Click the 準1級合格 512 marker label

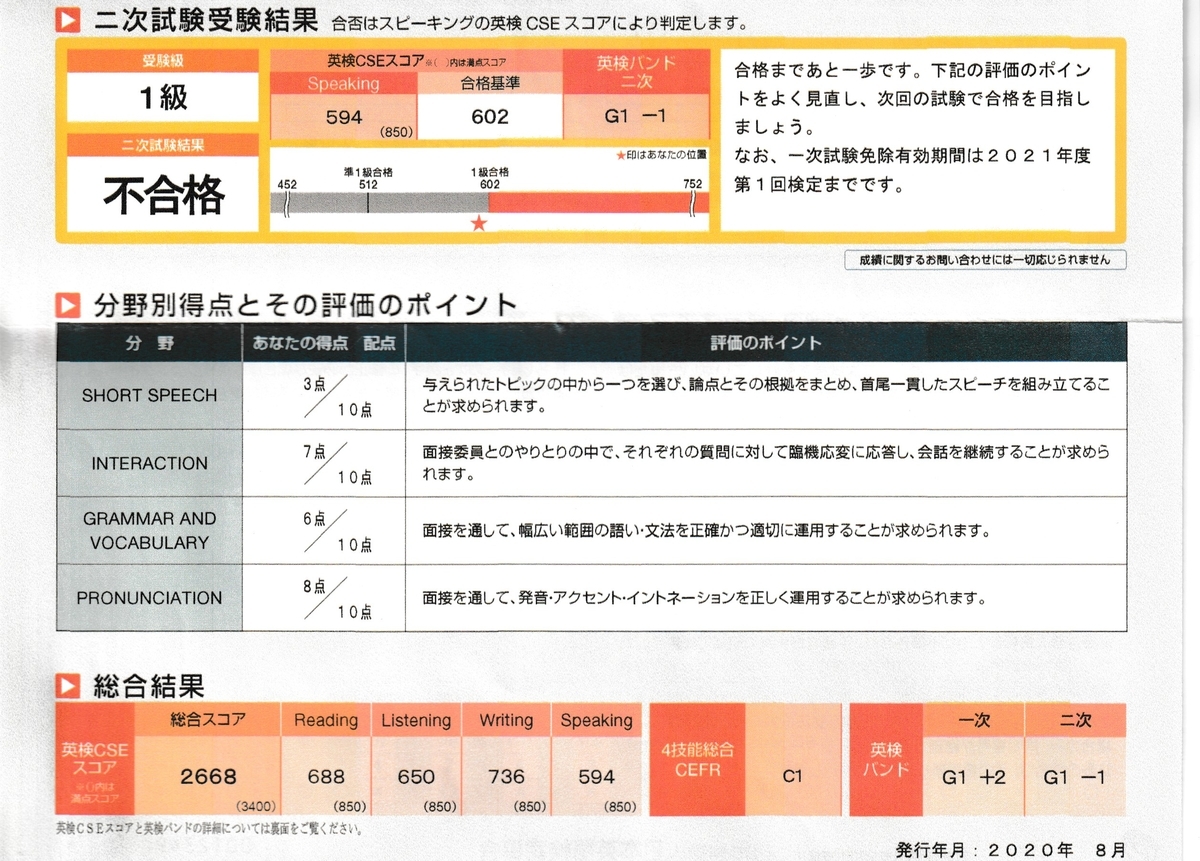coord(368,177)
